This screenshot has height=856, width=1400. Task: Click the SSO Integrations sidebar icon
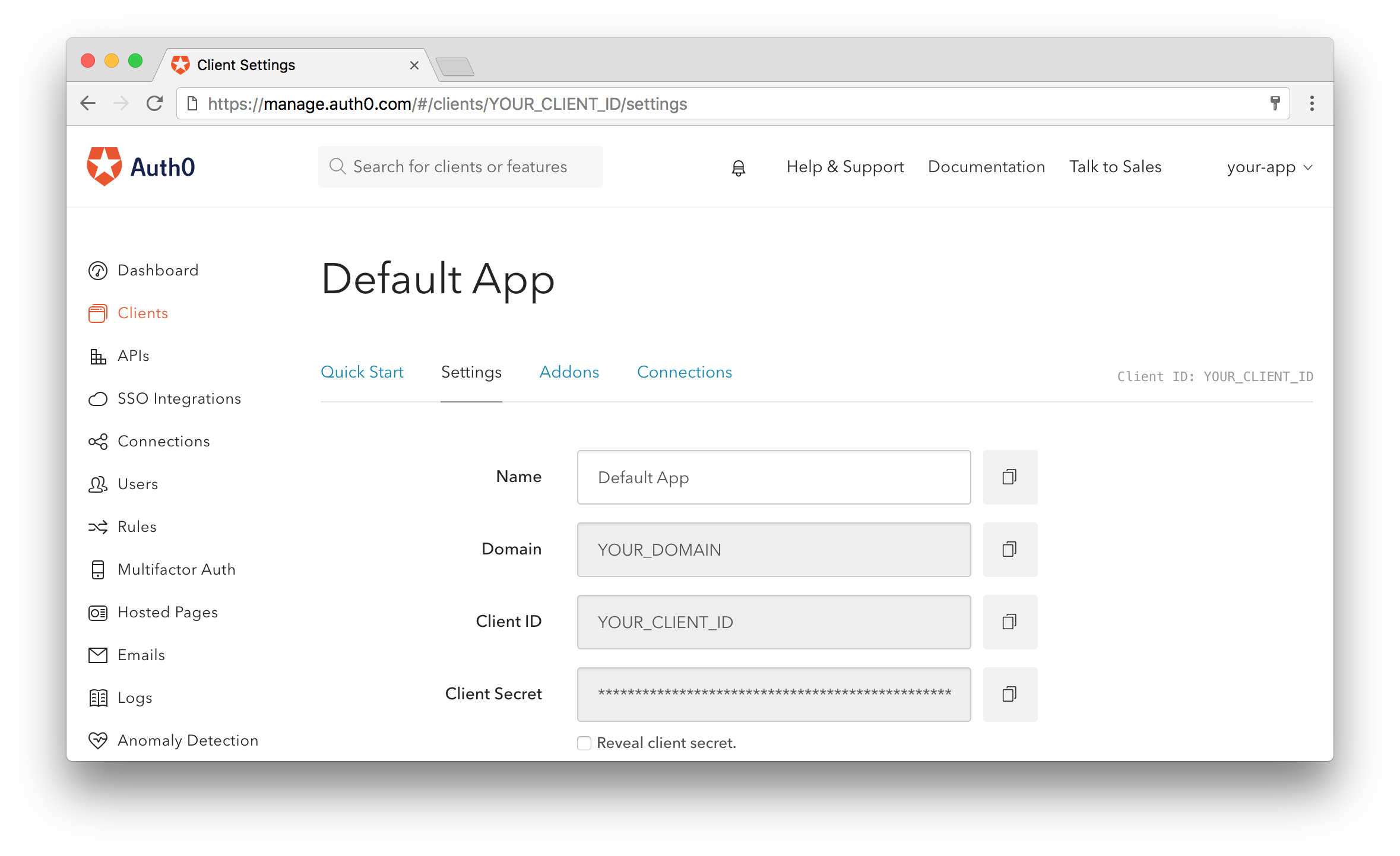coord(98,398)
